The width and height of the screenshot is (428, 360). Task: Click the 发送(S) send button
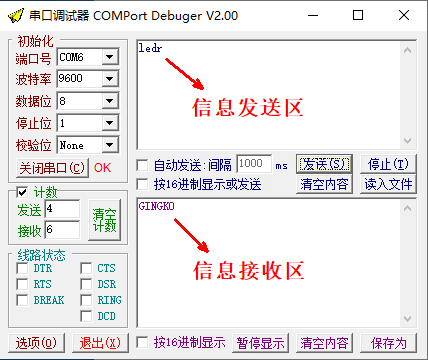(324, 164)
